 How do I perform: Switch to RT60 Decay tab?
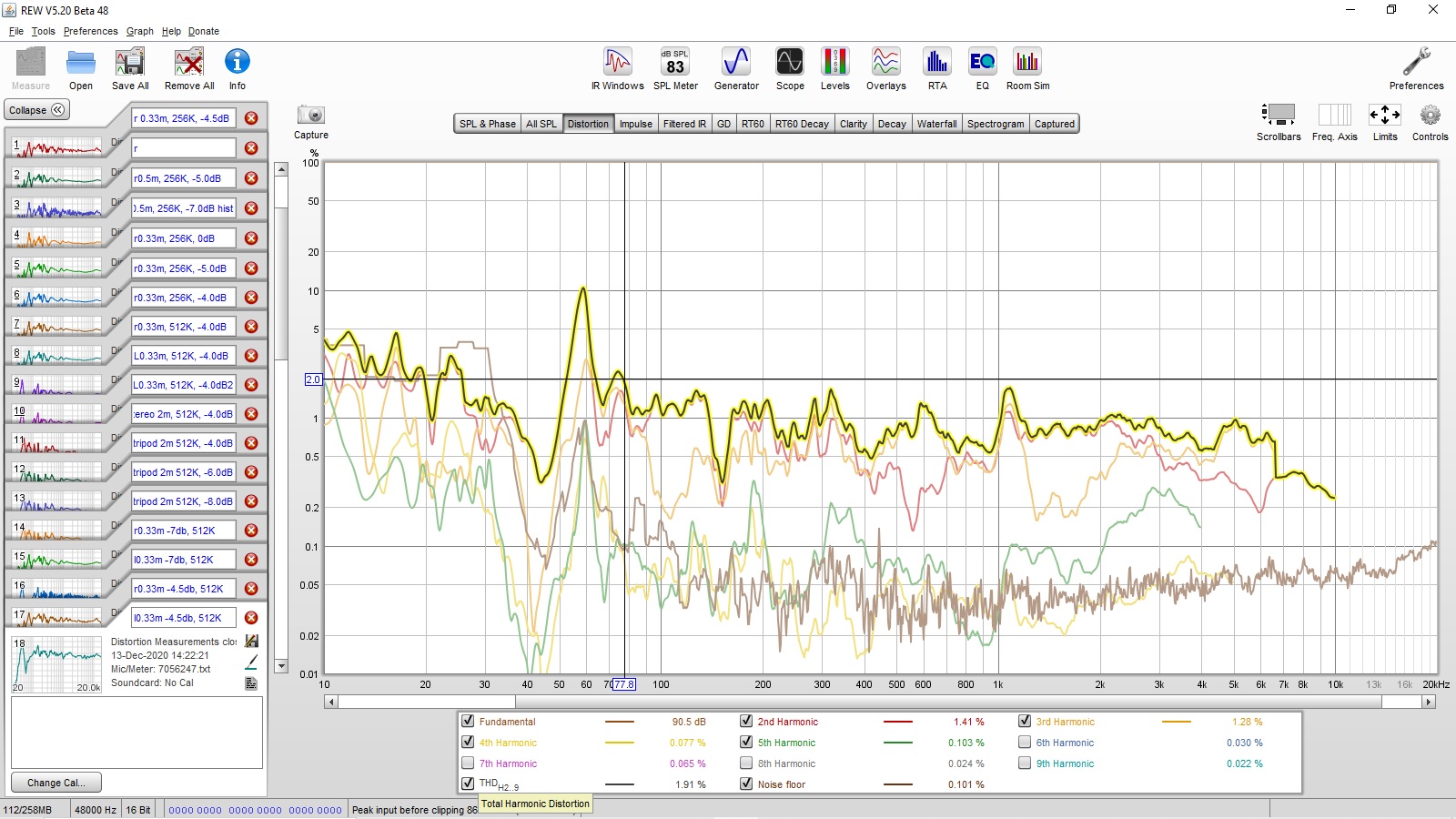802,124
